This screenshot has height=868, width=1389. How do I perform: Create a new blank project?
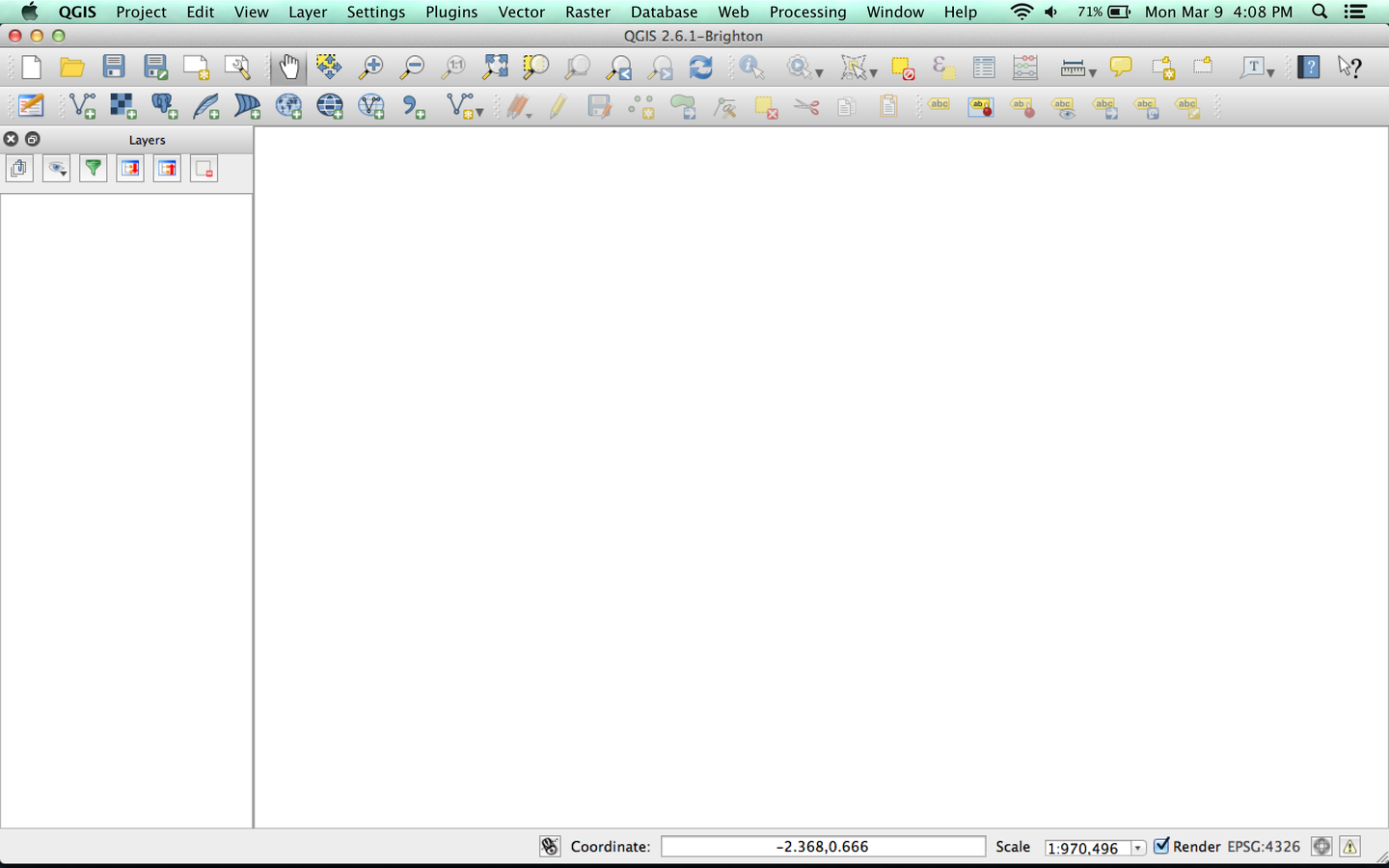pyautogui.click(x=31, y=68)
